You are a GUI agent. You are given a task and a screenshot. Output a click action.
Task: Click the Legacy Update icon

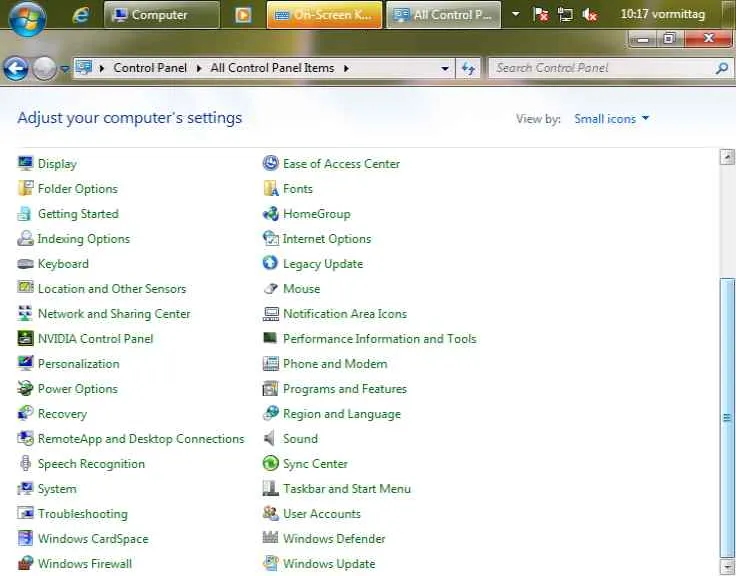coord(270,263)
